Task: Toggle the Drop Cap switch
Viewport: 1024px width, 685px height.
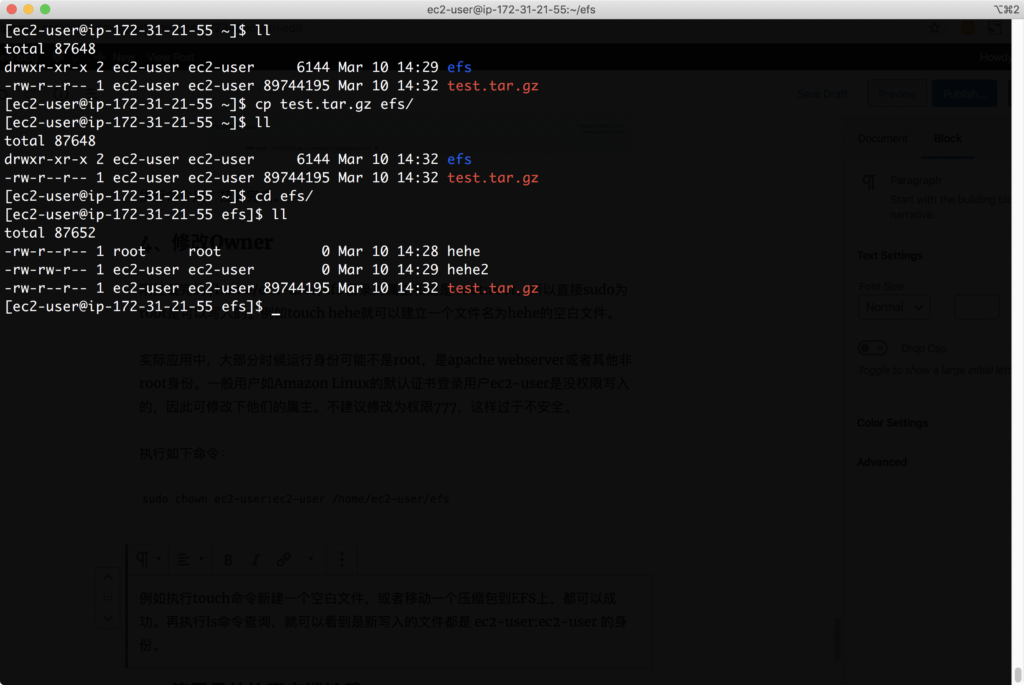Action: (873, 348)
